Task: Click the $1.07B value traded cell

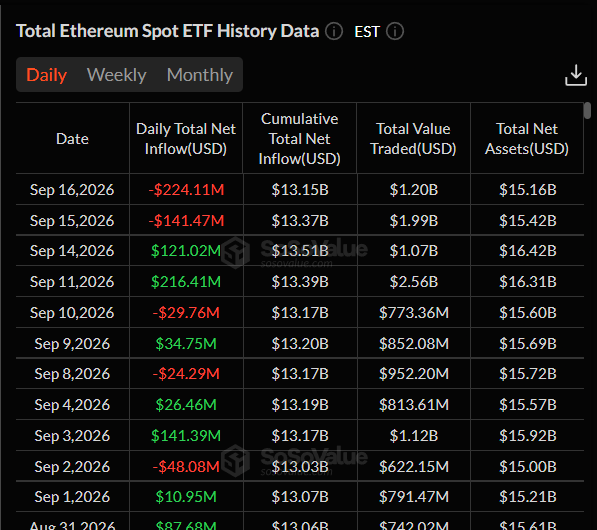Action: click(414, 251)
